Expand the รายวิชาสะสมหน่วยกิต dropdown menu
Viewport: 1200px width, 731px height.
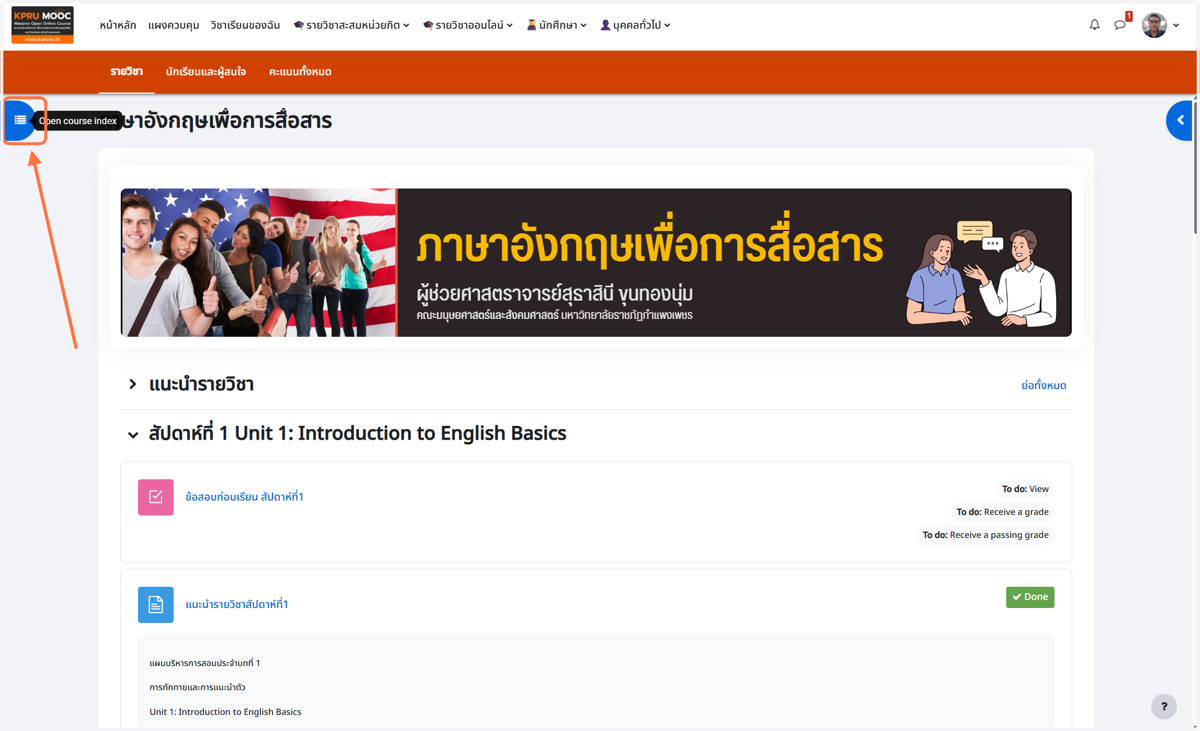(x=351, y=25)
